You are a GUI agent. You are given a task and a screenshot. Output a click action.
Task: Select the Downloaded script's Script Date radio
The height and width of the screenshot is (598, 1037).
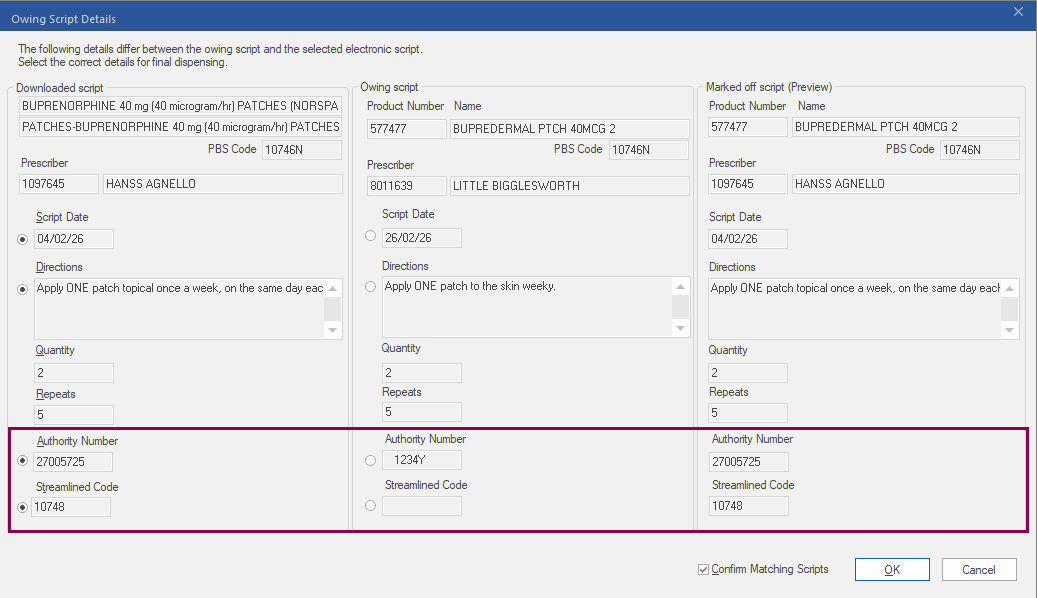point(24,239)
